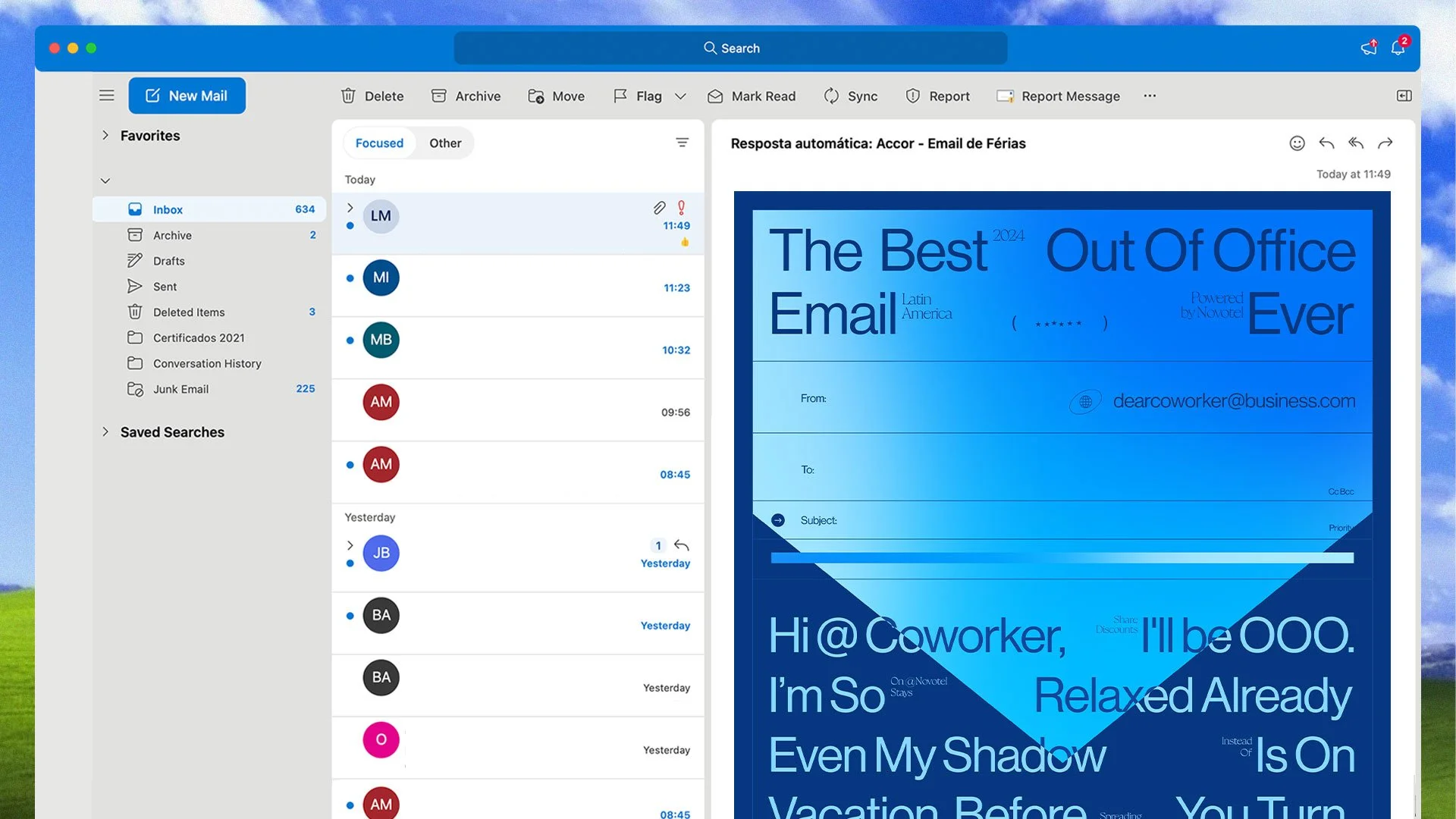Viewport: 1456px width, 819px height.
Task: Click the pink O sender avatar
Action: pos(381,739)
